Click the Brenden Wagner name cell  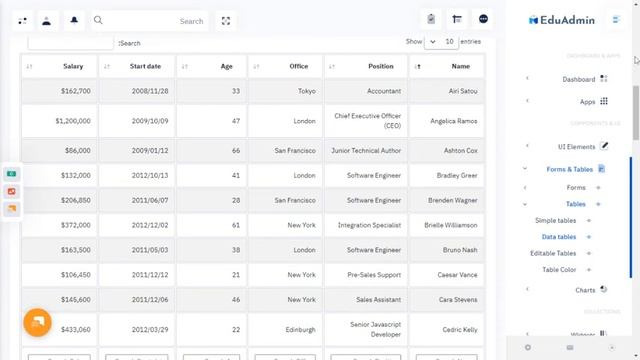pyautogui.click(x=446, y=200)
